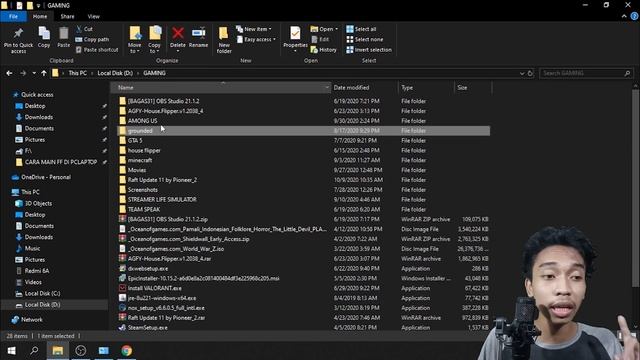
Task: Open Windows Start menu
Action: pyautogui.click(x=11, y=351)
